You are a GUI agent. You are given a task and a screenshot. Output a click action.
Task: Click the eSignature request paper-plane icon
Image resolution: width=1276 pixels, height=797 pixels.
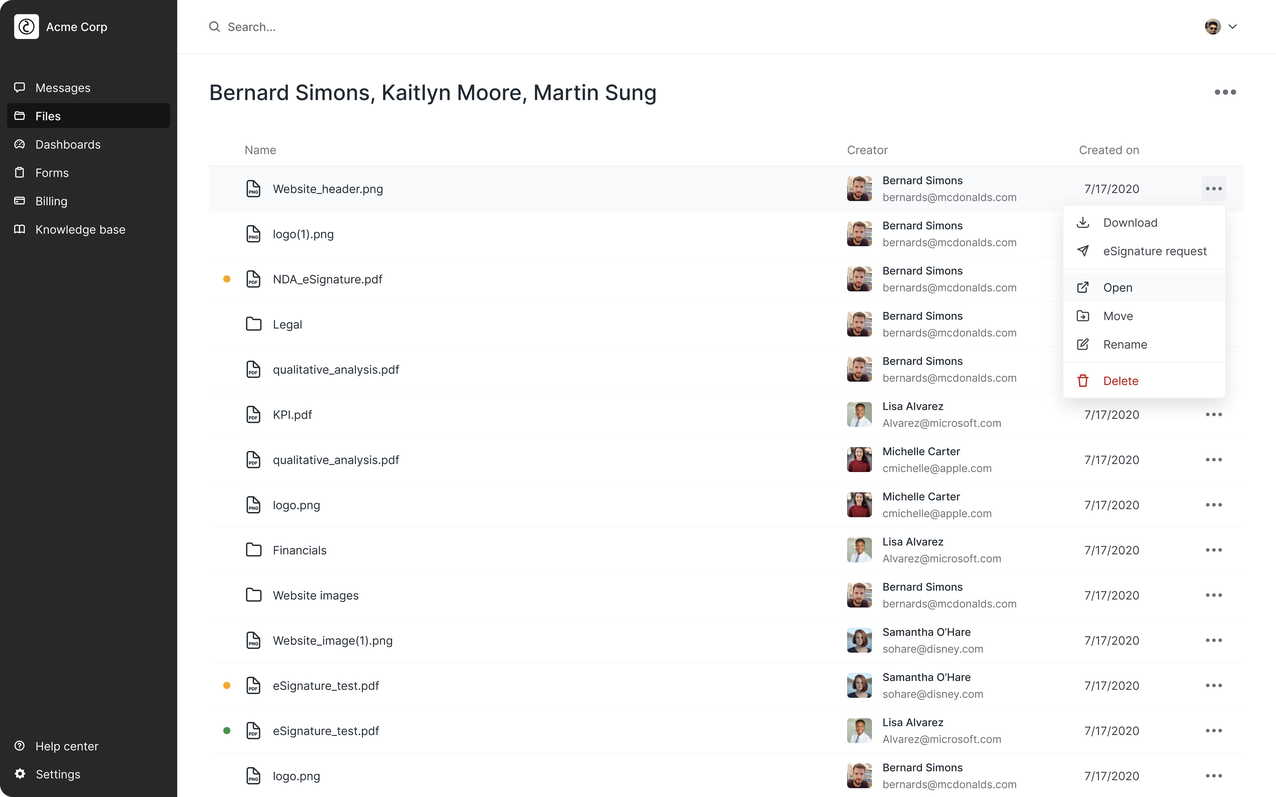coord(1083,251)
